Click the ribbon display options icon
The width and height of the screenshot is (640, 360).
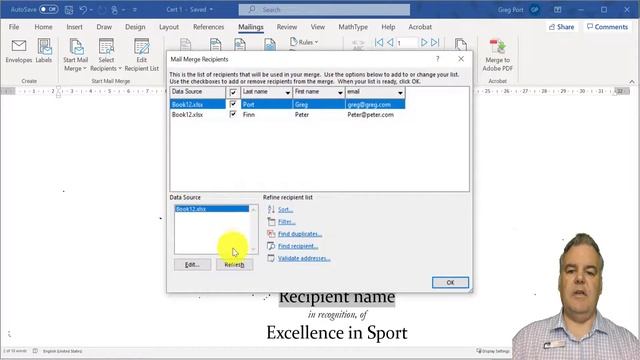pyautogui.click(x=558, y=9)
